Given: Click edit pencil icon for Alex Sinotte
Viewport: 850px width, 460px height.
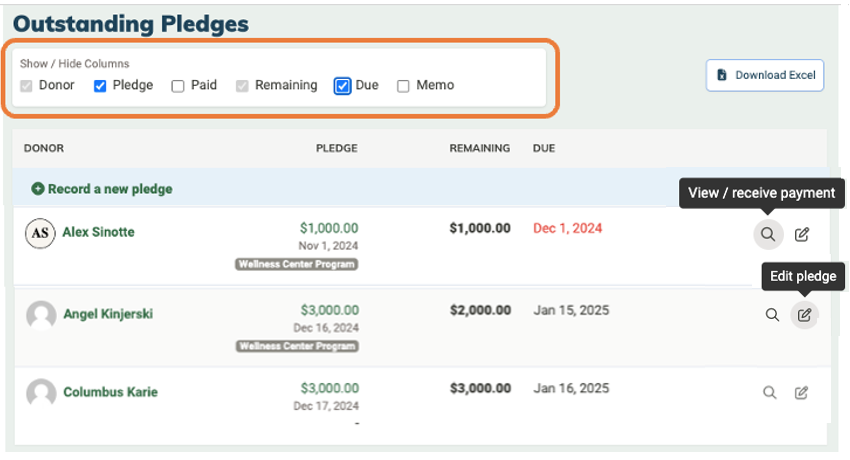Looking at the screenshot, I should click(x=802, y=235).
